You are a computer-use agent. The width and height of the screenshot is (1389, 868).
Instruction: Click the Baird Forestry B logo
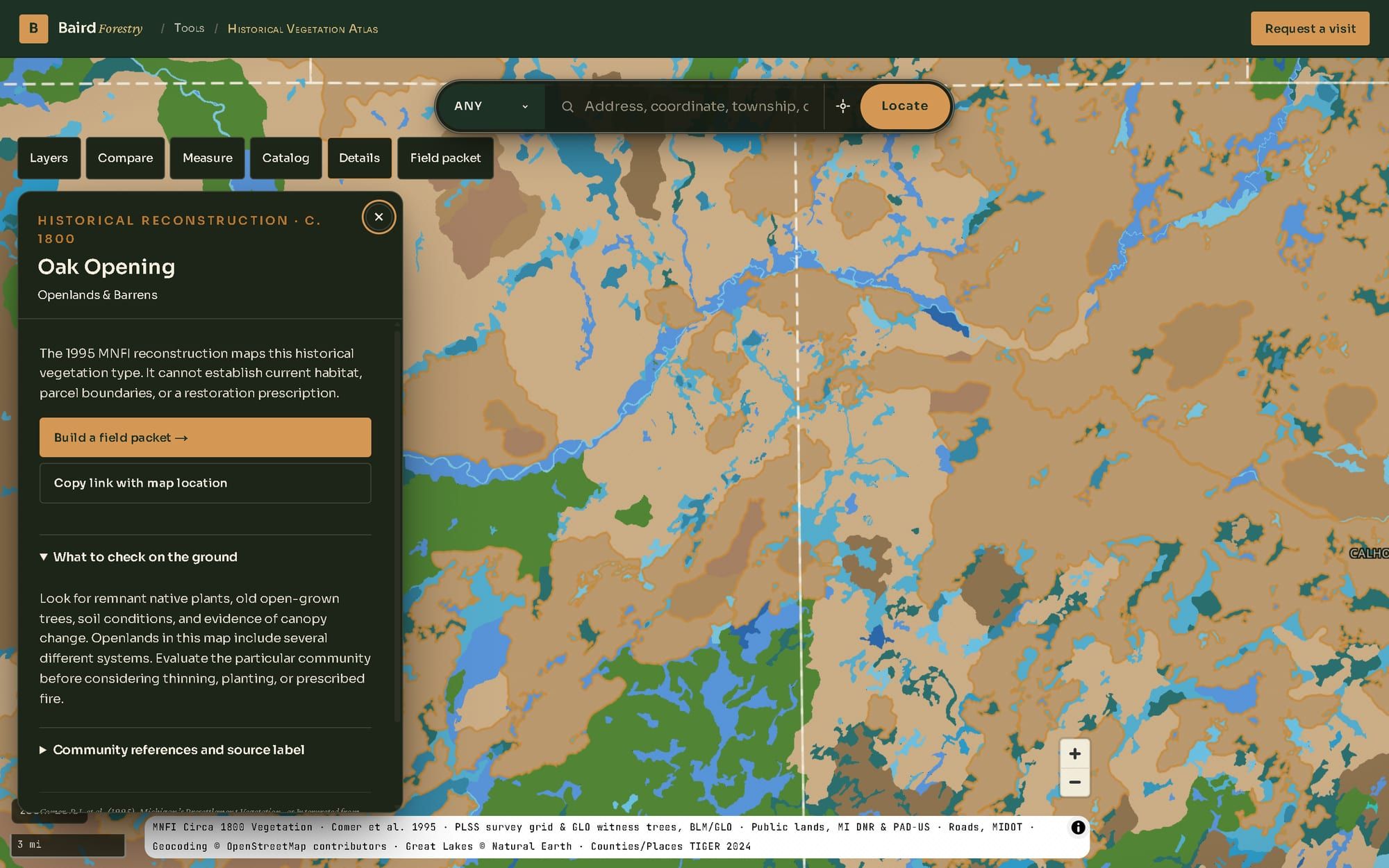click(x=33, y=28)
